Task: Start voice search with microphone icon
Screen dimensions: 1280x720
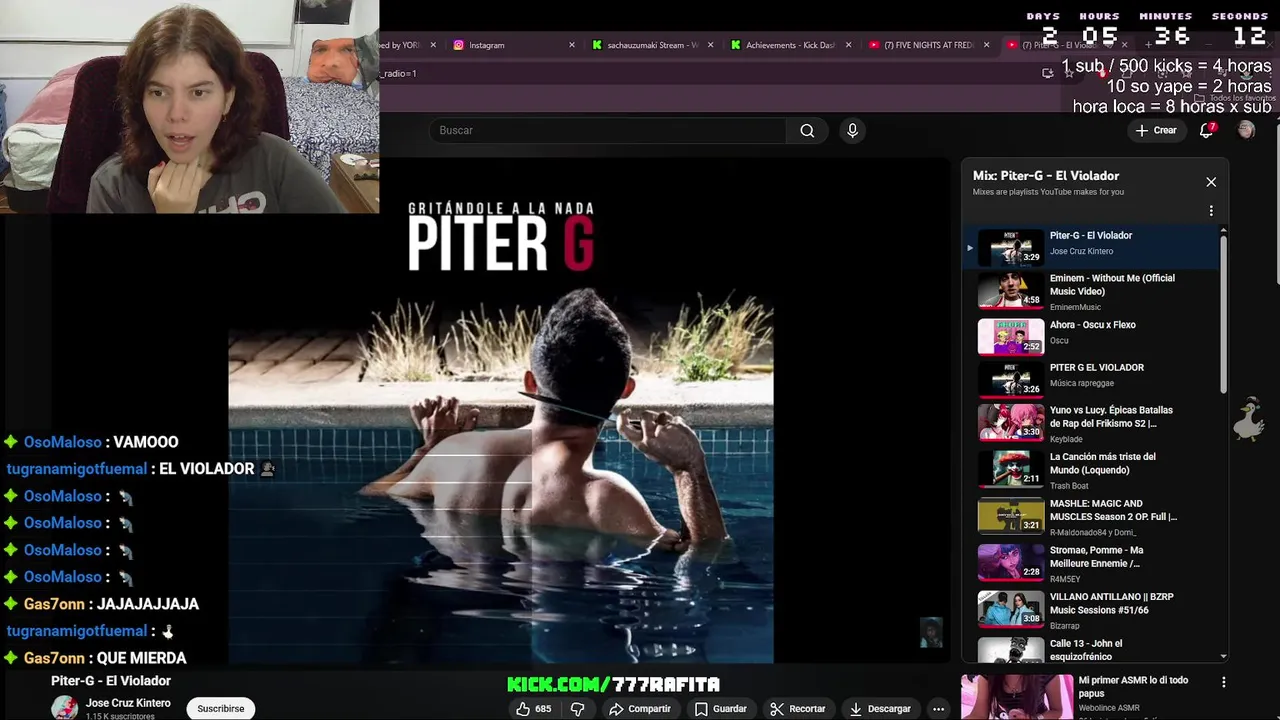Action: (852, 130)
